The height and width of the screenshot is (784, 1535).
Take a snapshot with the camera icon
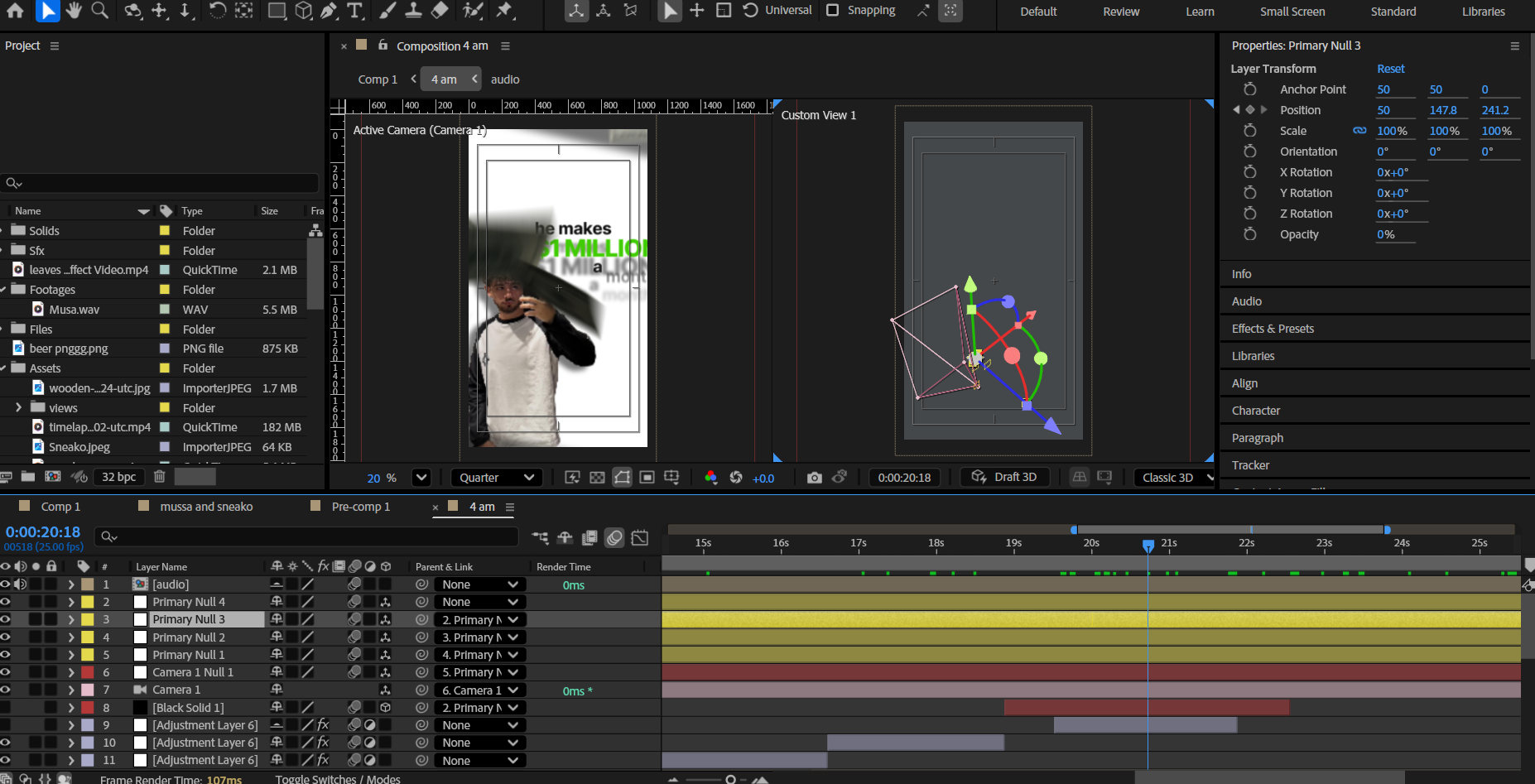(815, 478)
